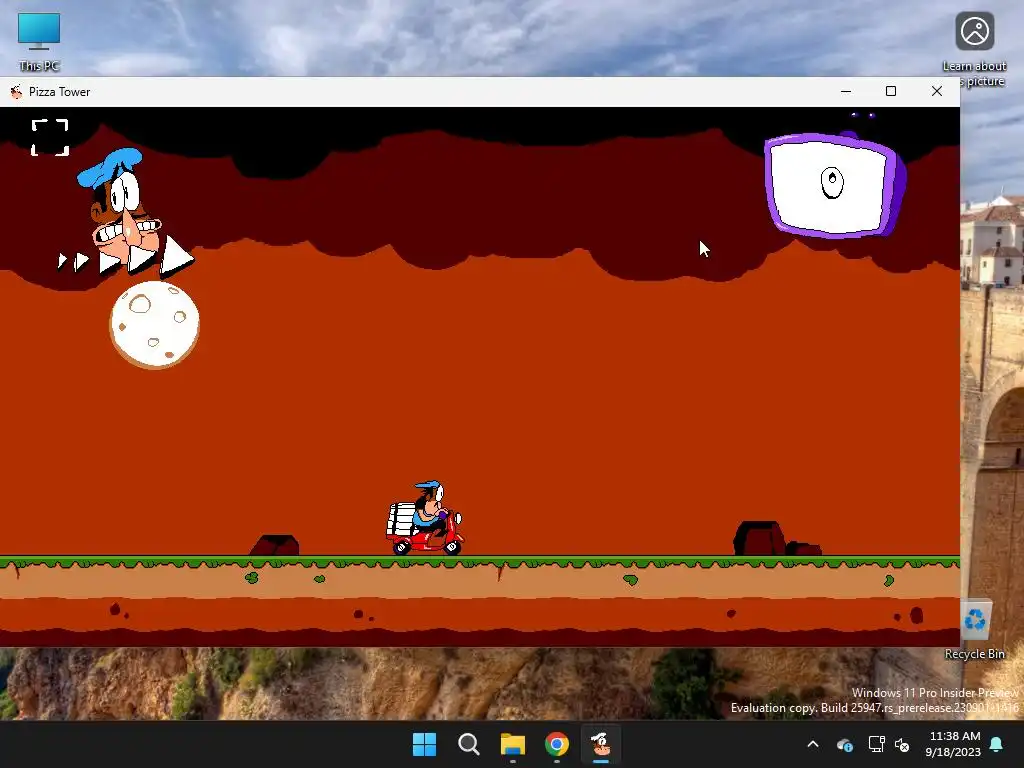Click Peppino's scared face in the HUD
Viewport: 1024px width, 768px height.
point(121,206)
